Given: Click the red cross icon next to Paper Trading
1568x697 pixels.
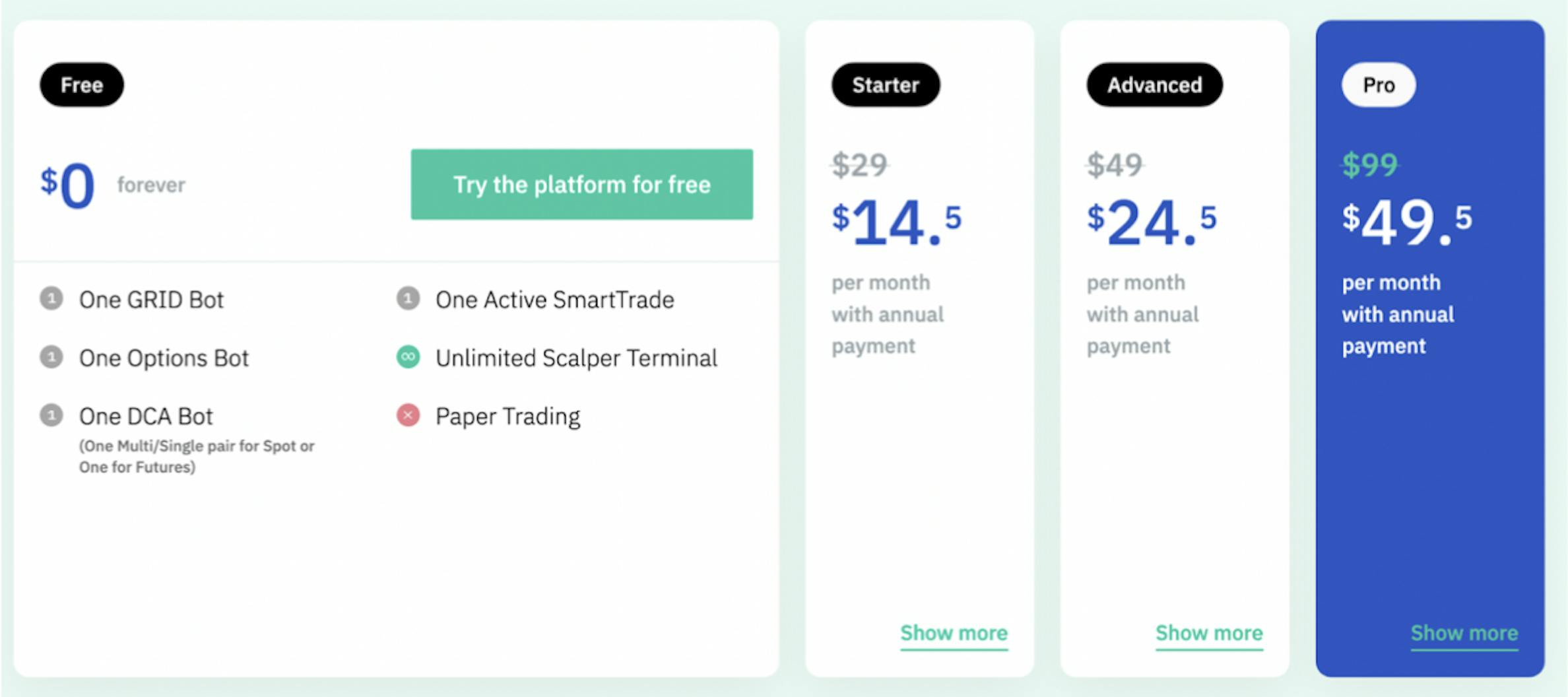Looking at the screenshot, I should pyautogui.click(x=408, y=416).
